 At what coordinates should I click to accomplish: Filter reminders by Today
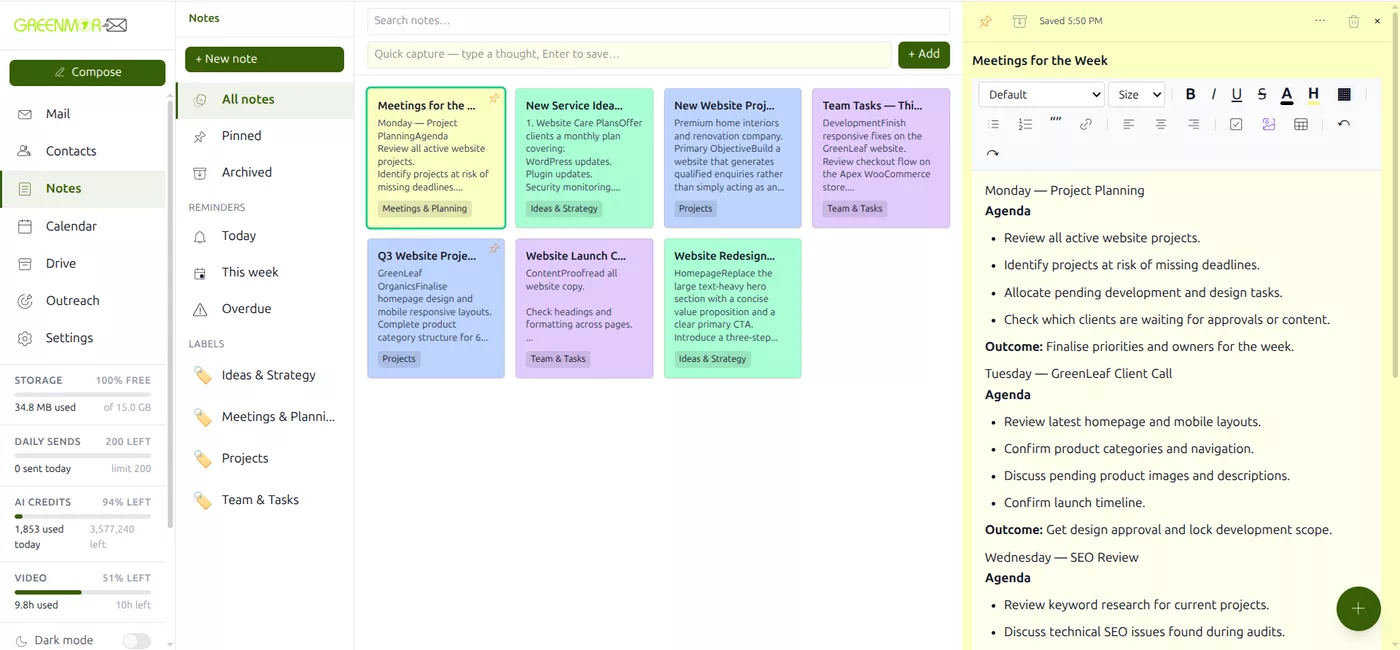pyautogui.click(x=265, y=236)
